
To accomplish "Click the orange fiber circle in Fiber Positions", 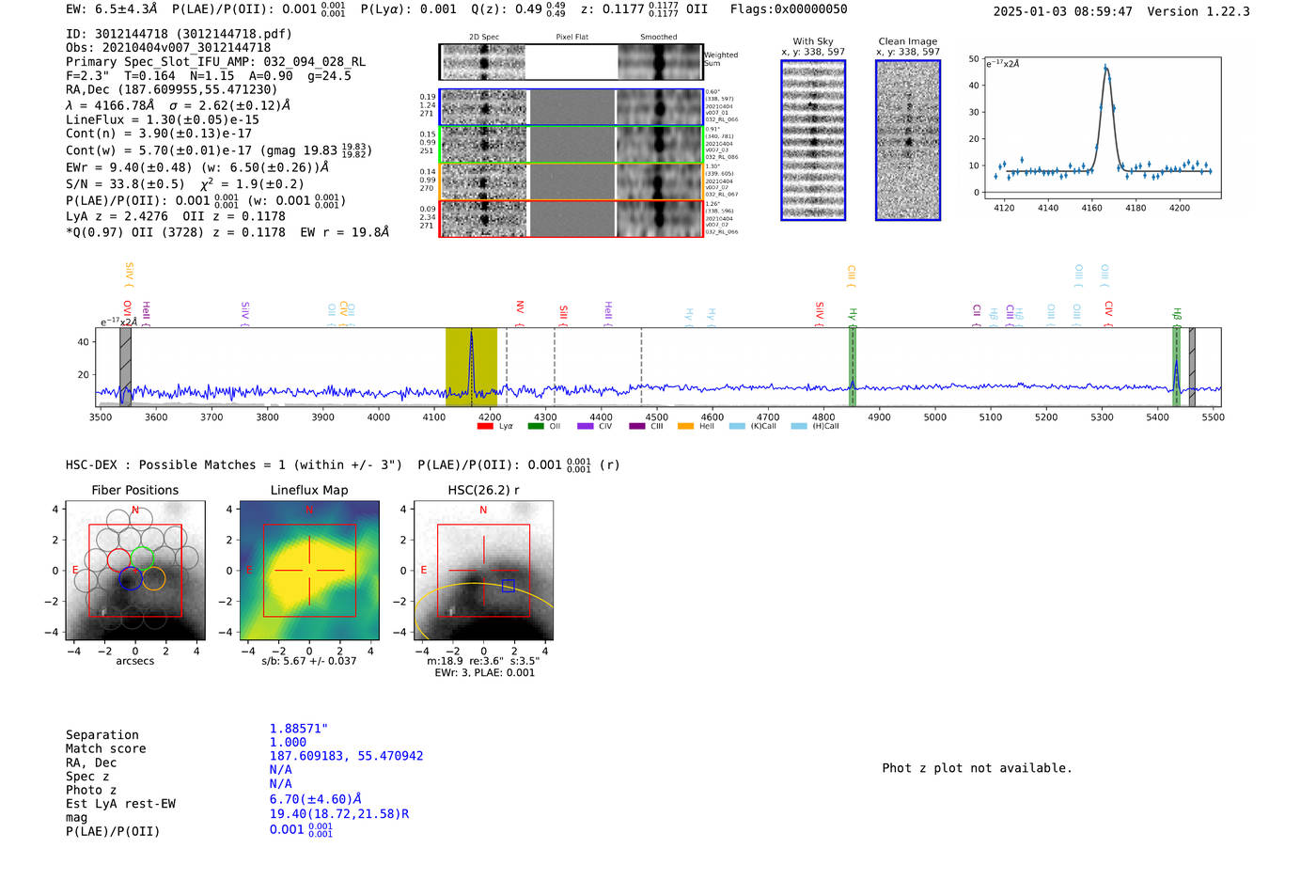I will (154, 578).
